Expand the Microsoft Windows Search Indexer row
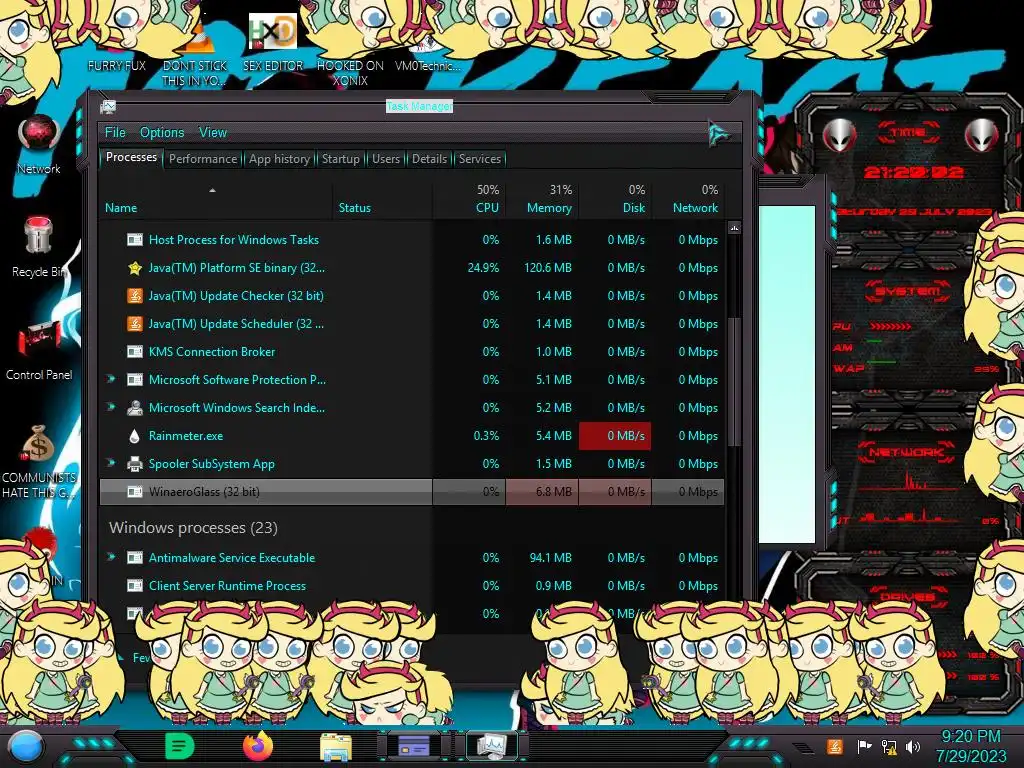Screen dimensions: 1024x768 point(111,407)
